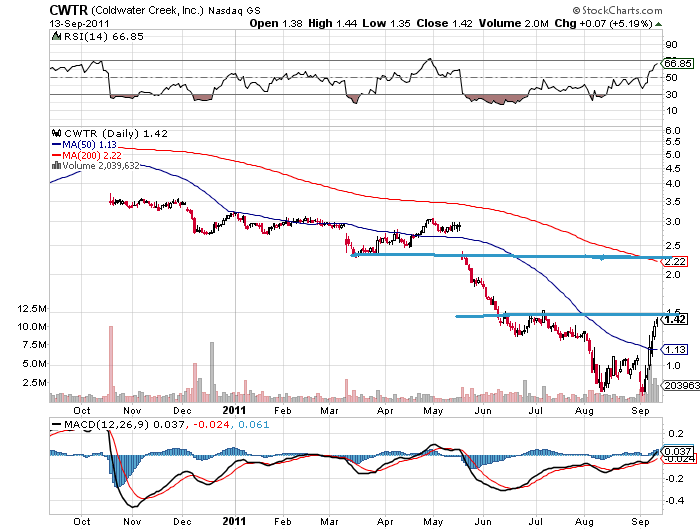The height and width of the screenshot is (530, 700).
Task: Click the 6.0 price axis label
Action: pos(672,131)
